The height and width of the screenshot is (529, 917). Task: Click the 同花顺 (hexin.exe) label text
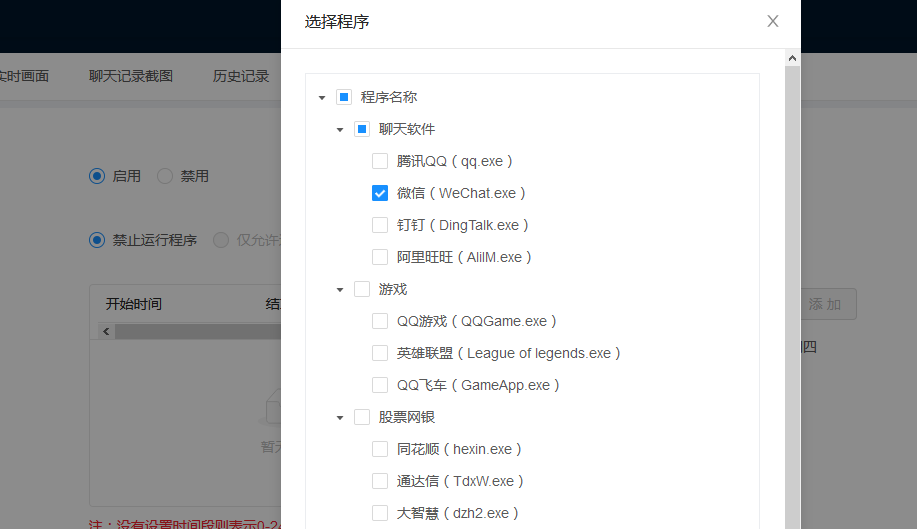coord(459,449)
